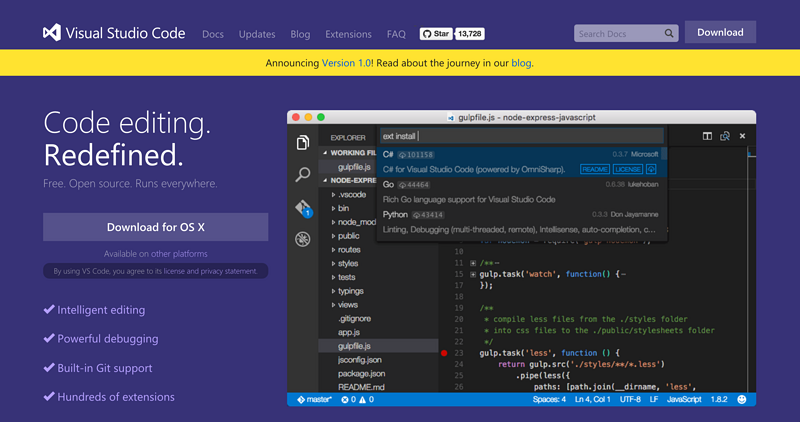Open the Explorer files icon in activity bar
Viewport: 800px width, 422px height.
point(303,142)
